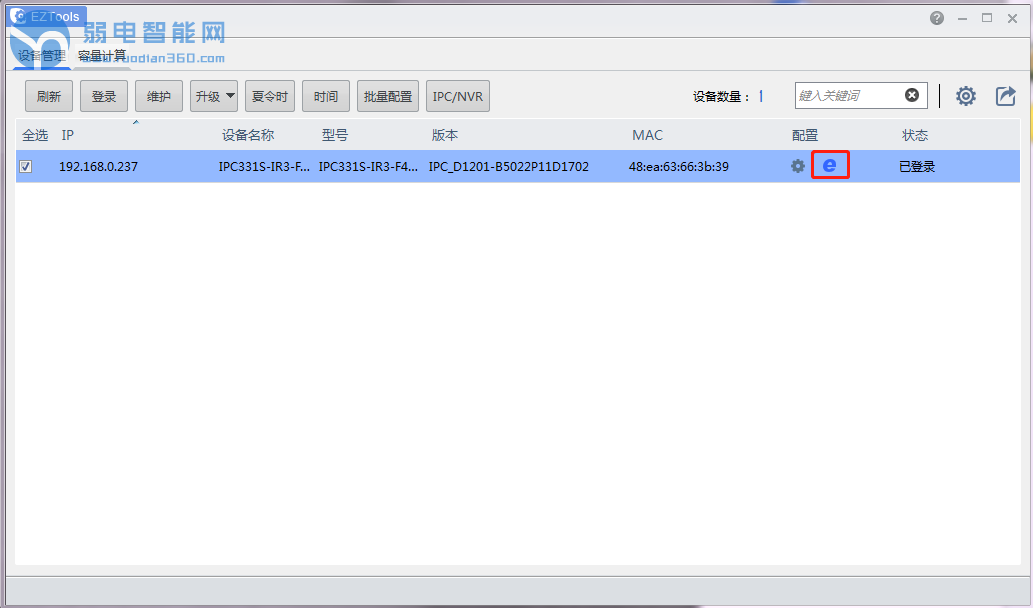Screen dimensions: 1033x608
Task: Open help via the question mark icon
Action: (936, 18)
